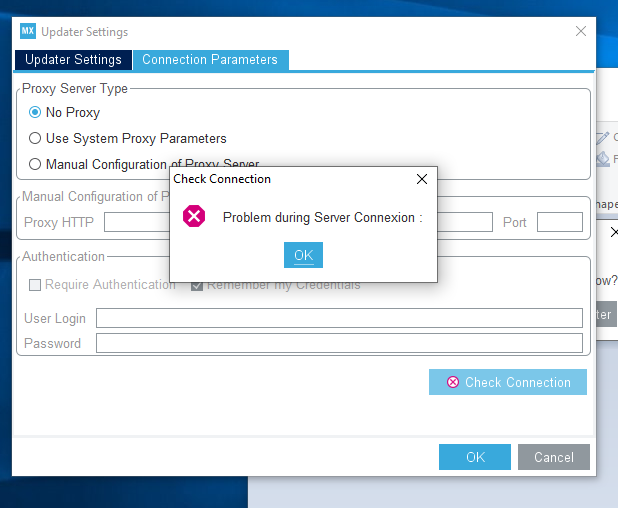The height and width of the screenshot is (508, 618).
Task: Click OK in the Check Connection dialog
Action: (x=303, y=255)
